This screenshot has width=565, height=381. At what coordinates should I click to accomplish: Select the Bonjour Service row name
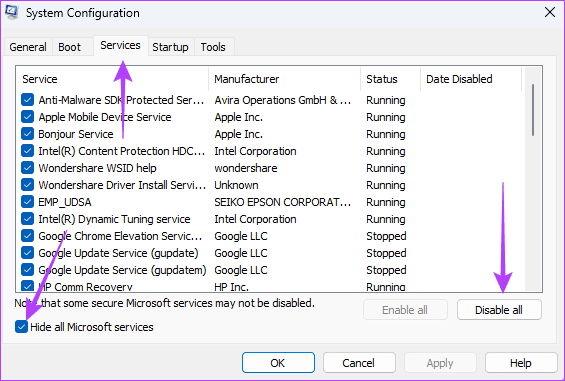tap(76, 134)
